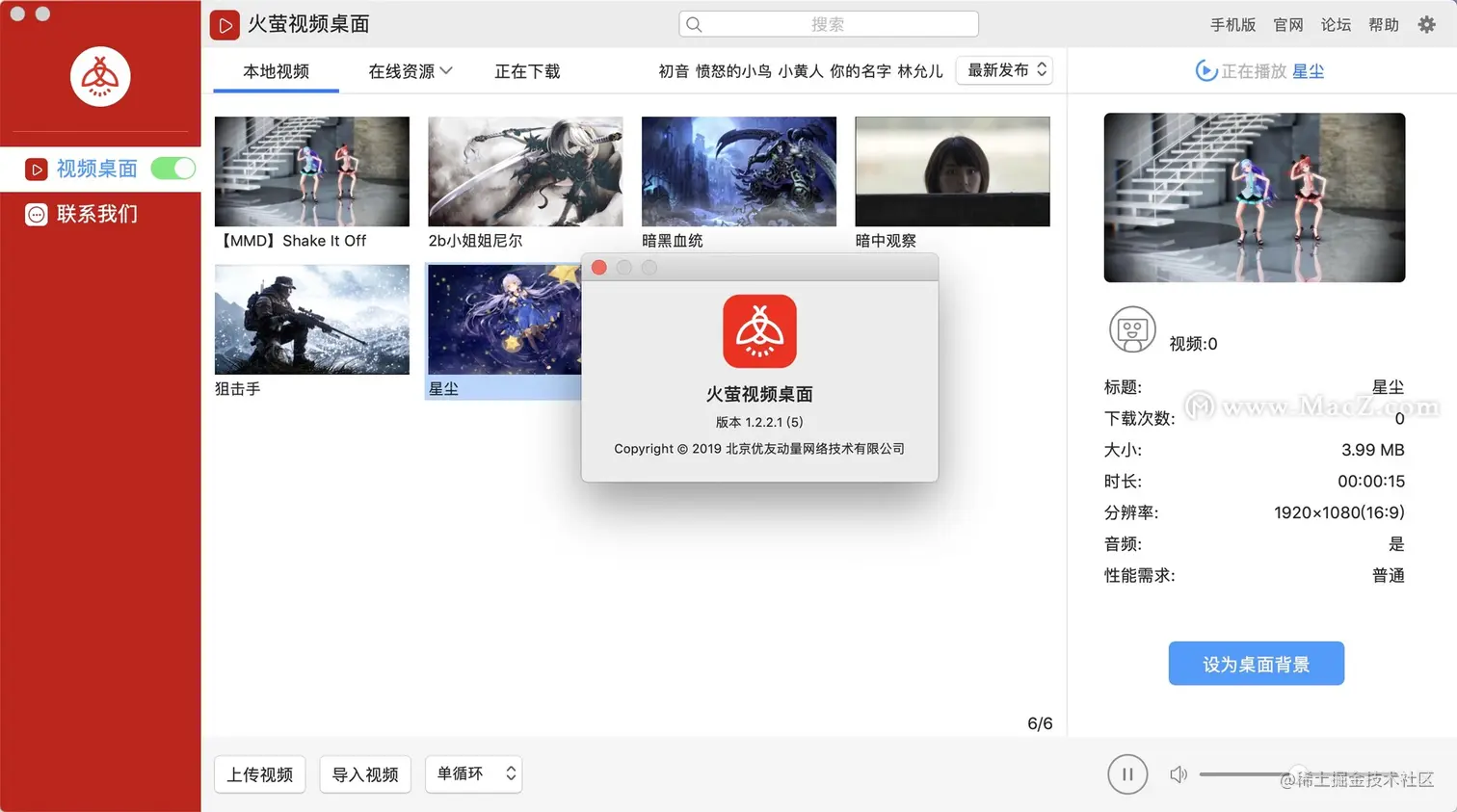The width and height of the screenshot is (1457, 812).
Task: Click the 设为桌面背景 button
Action: [x=1256, y=664]
